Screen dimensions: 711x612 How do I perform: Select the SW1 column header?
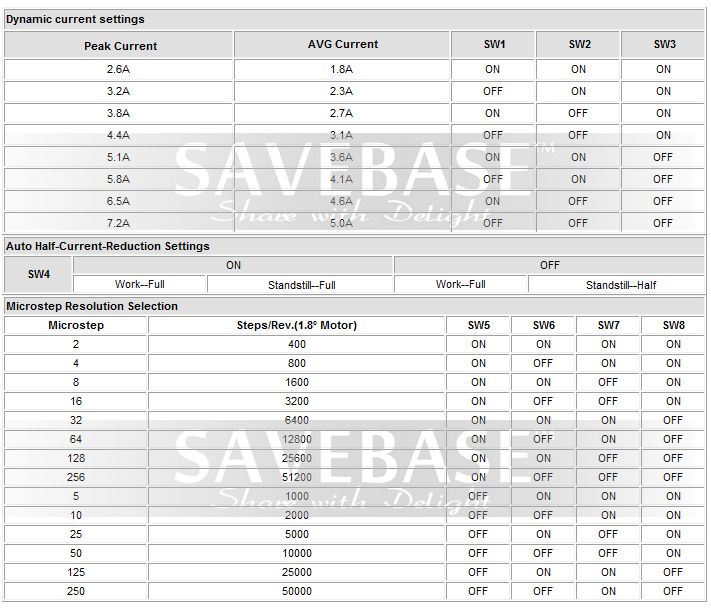pos(493,45)
